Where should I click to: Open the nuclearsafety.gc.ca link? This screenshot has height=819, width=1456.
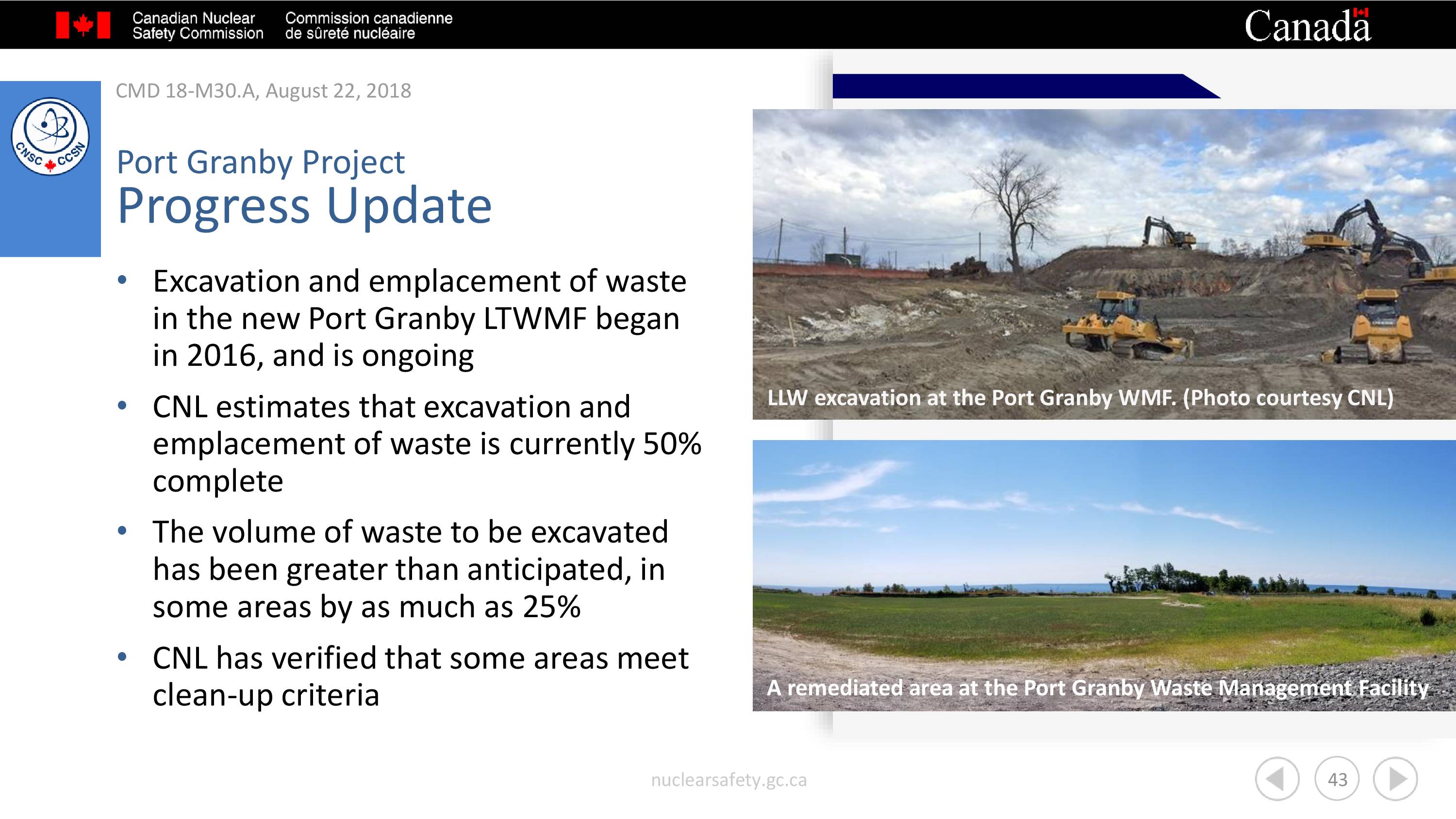728,780
